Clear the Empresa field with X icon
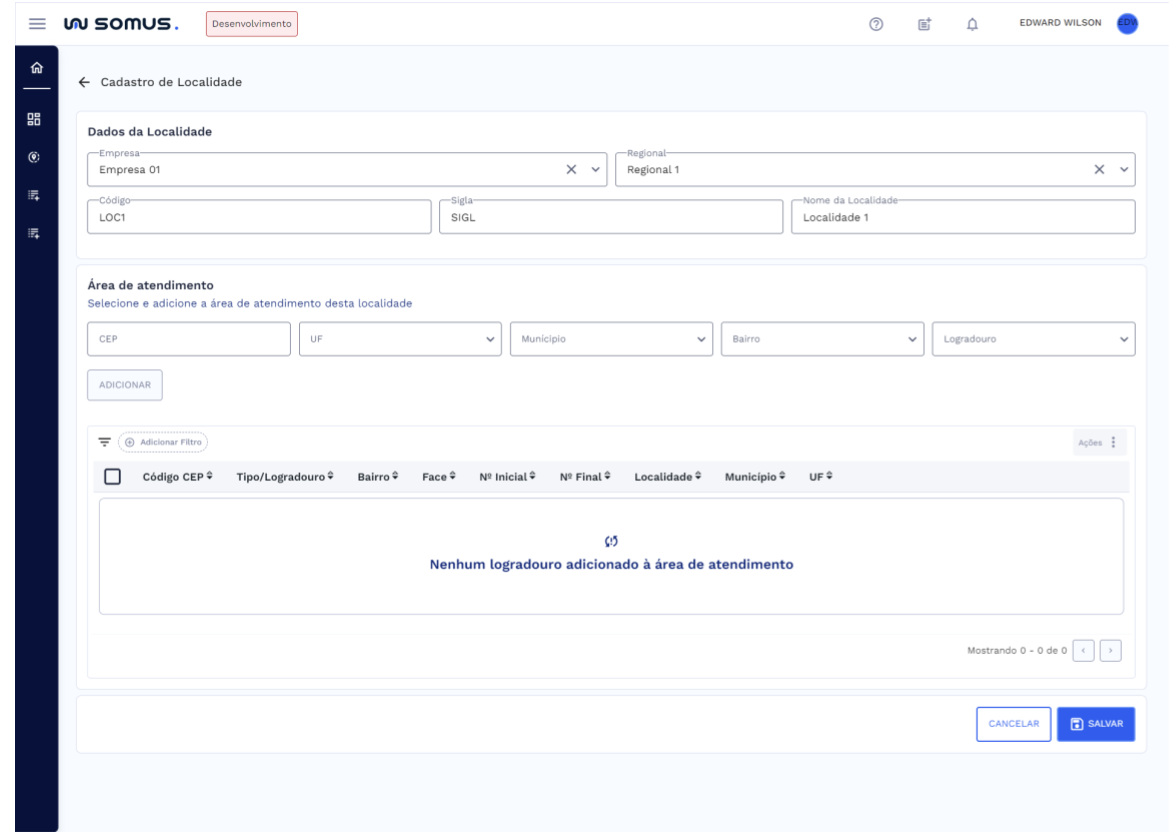Image resolution: width=1176 pixels, height=834 pixels. pos(572,170)
